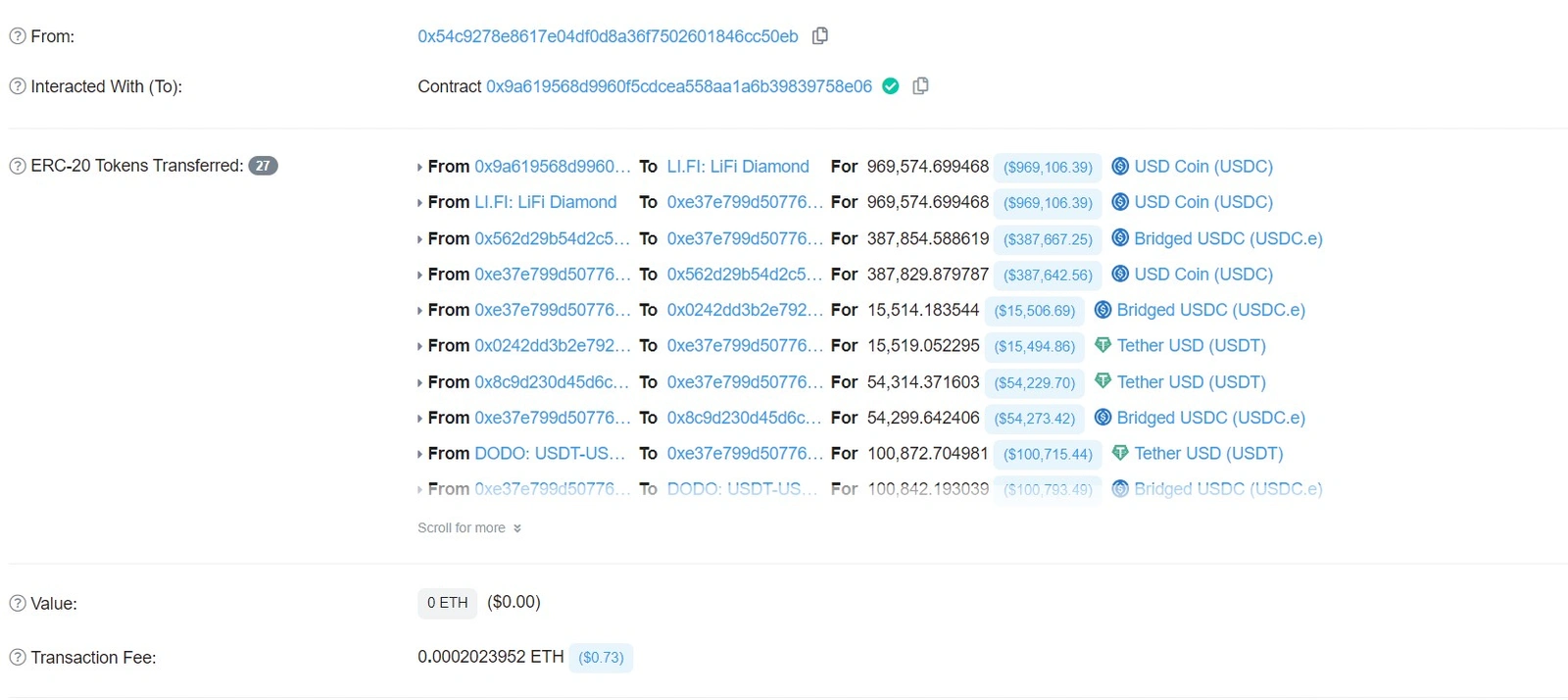
Task: Click the 27 token transfers count badge
Action: pyautogui.click(x=263, y=166)
